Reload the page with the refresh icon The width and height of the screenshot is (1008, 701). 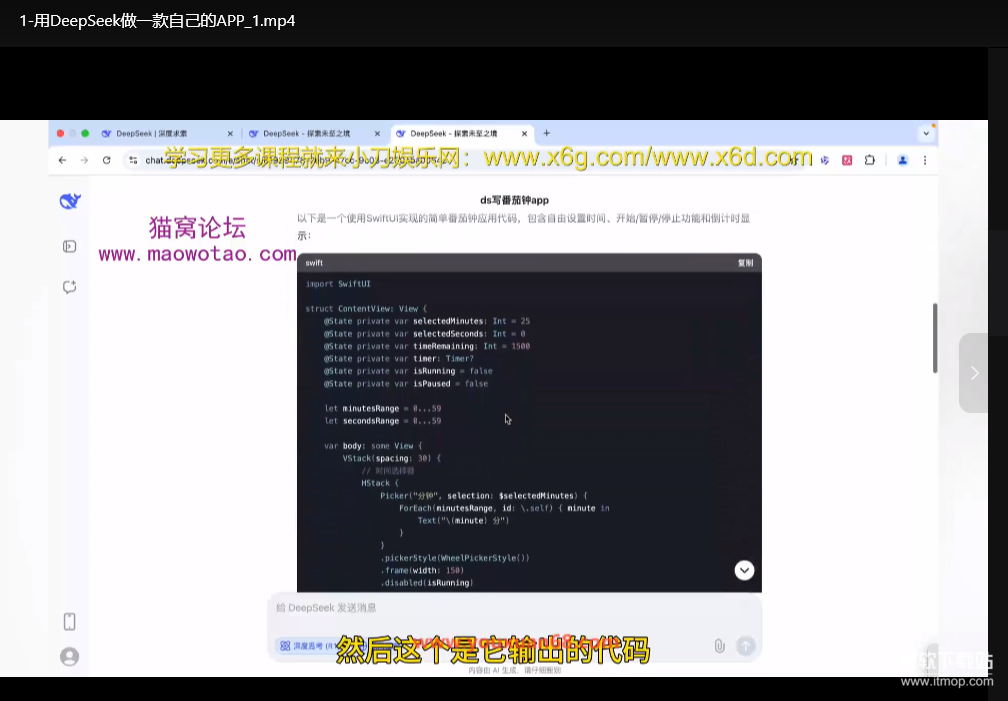(x=107, y=160)
